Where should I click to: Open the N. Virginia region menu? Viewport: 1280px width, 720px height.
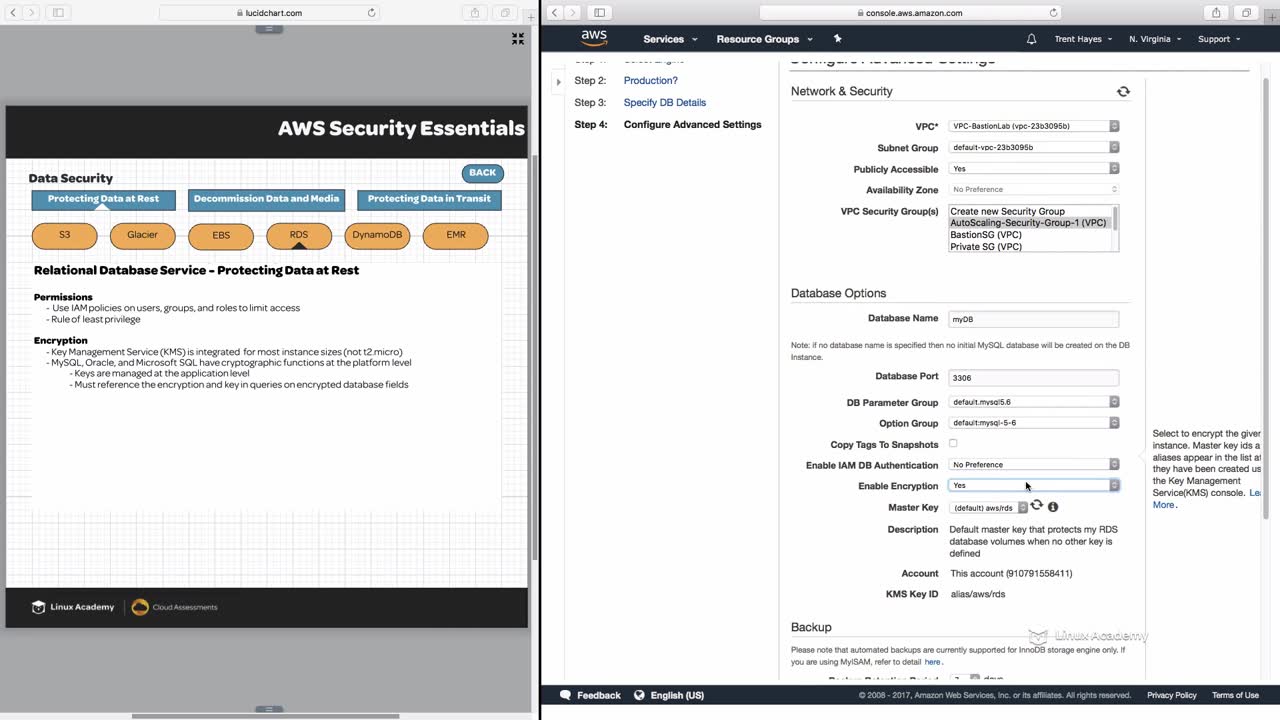(x=1155, y=39)
